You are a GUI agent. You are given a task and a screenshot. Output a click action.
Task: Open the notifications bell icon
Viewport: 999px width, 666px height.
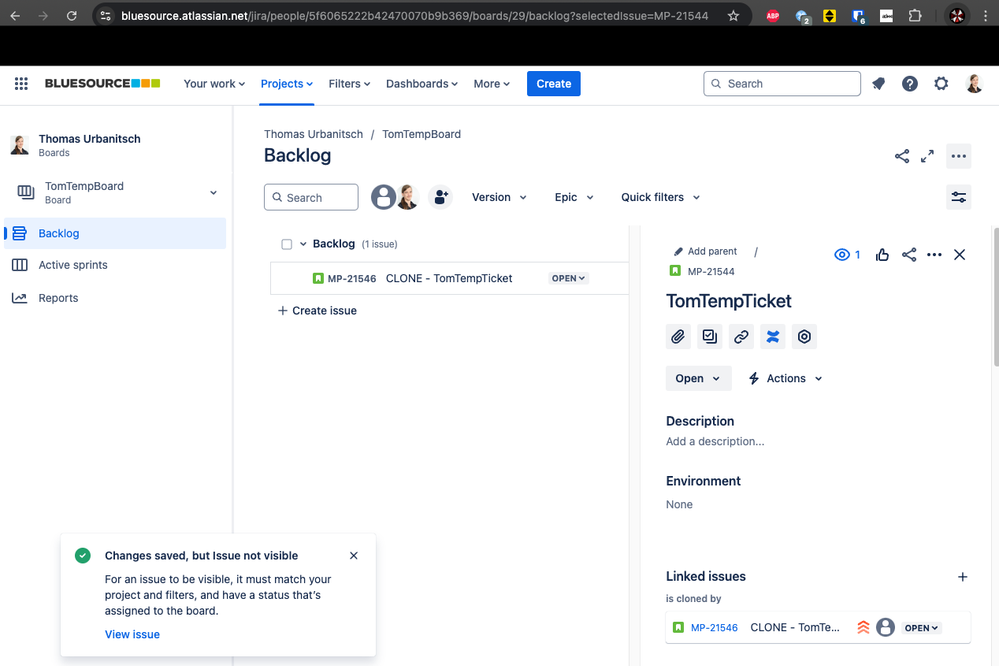tap(878, 84)
